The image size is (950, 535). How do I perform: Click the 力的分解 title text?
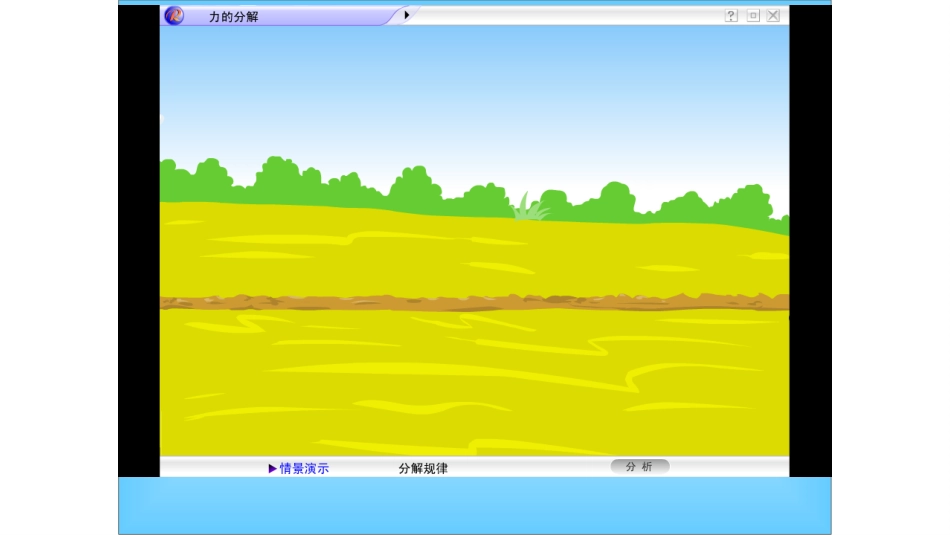point(234,17)
